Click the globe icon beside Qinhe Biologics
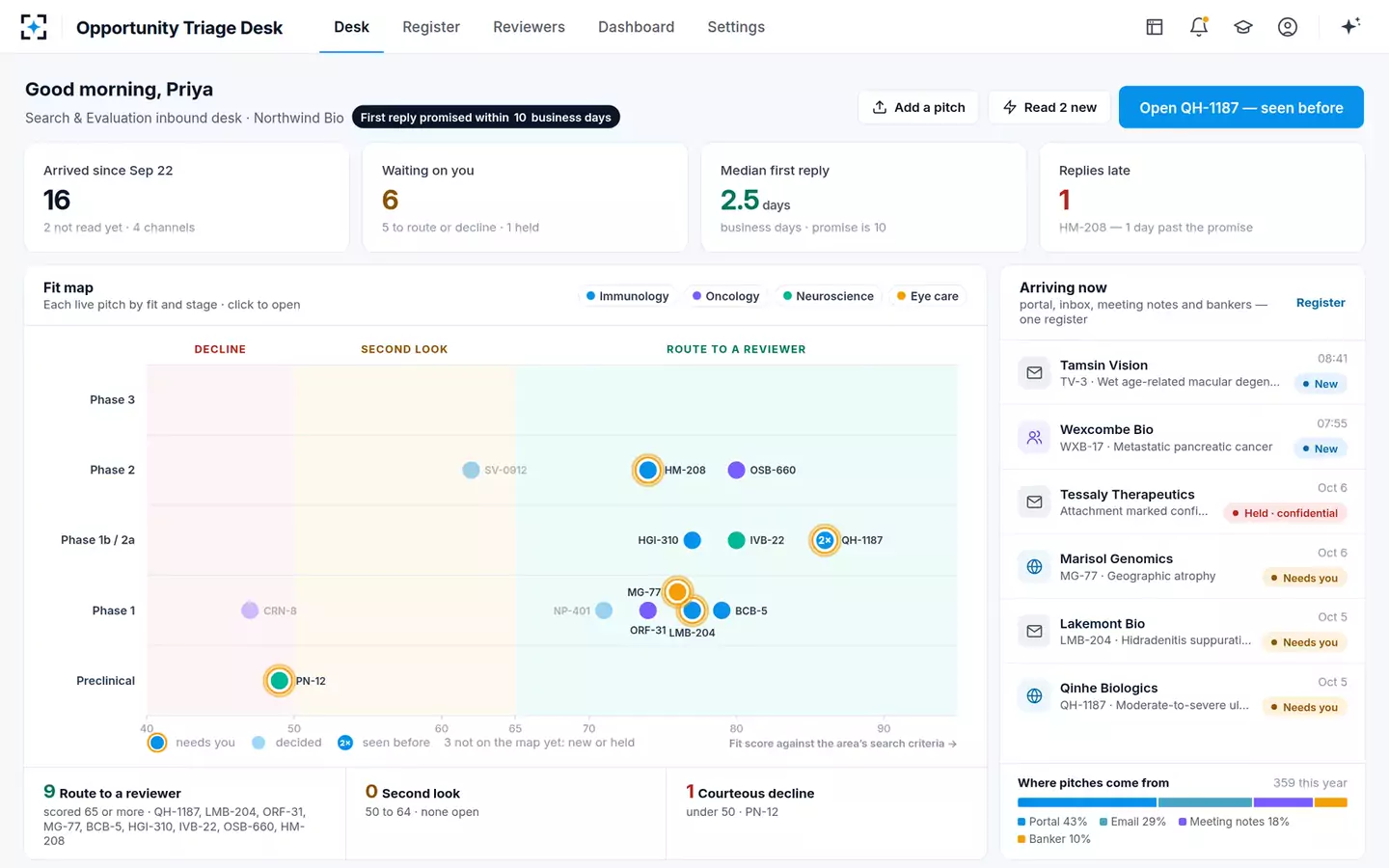This screenshot has width=1389, height=868. pyautogui.click(x=1034, y=696)
